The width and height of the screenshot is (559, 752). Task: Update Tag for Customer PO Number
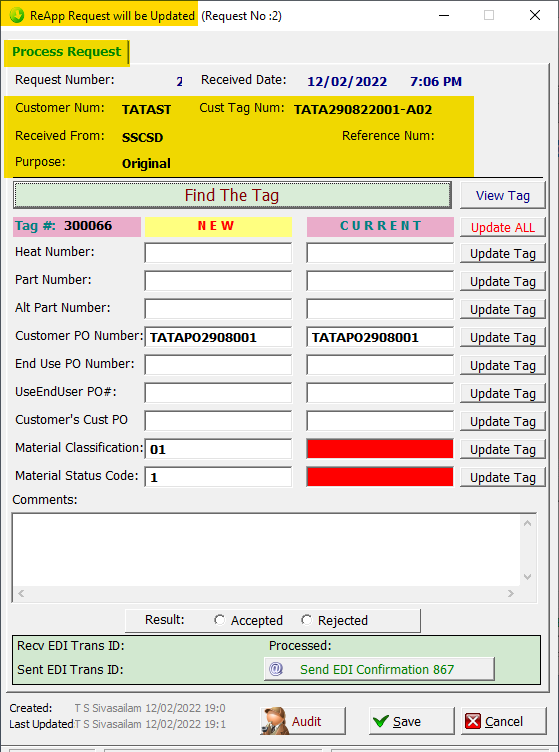[x=502, y=337]
